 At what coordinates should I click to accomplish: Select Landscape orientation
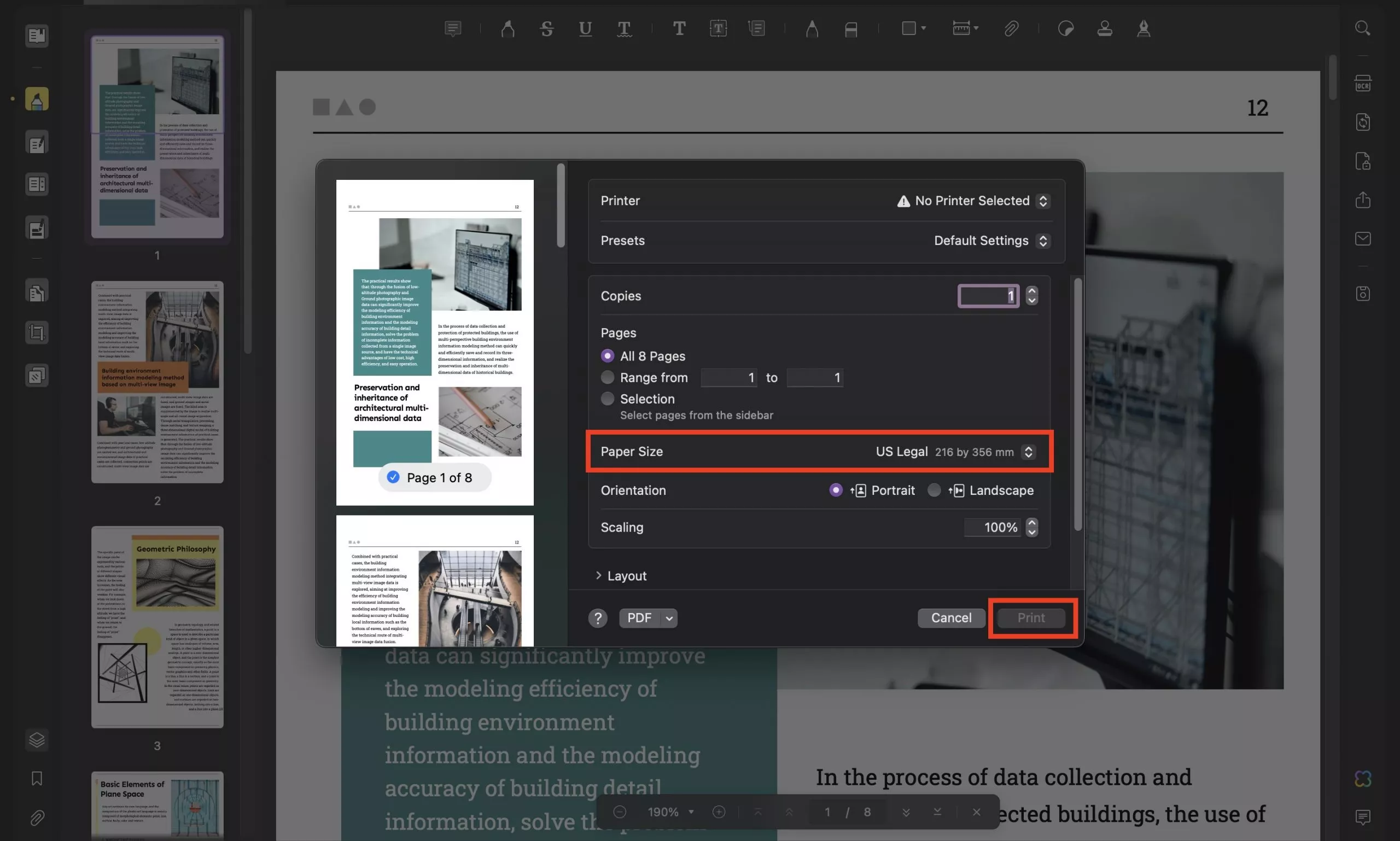tap(934, 490)
